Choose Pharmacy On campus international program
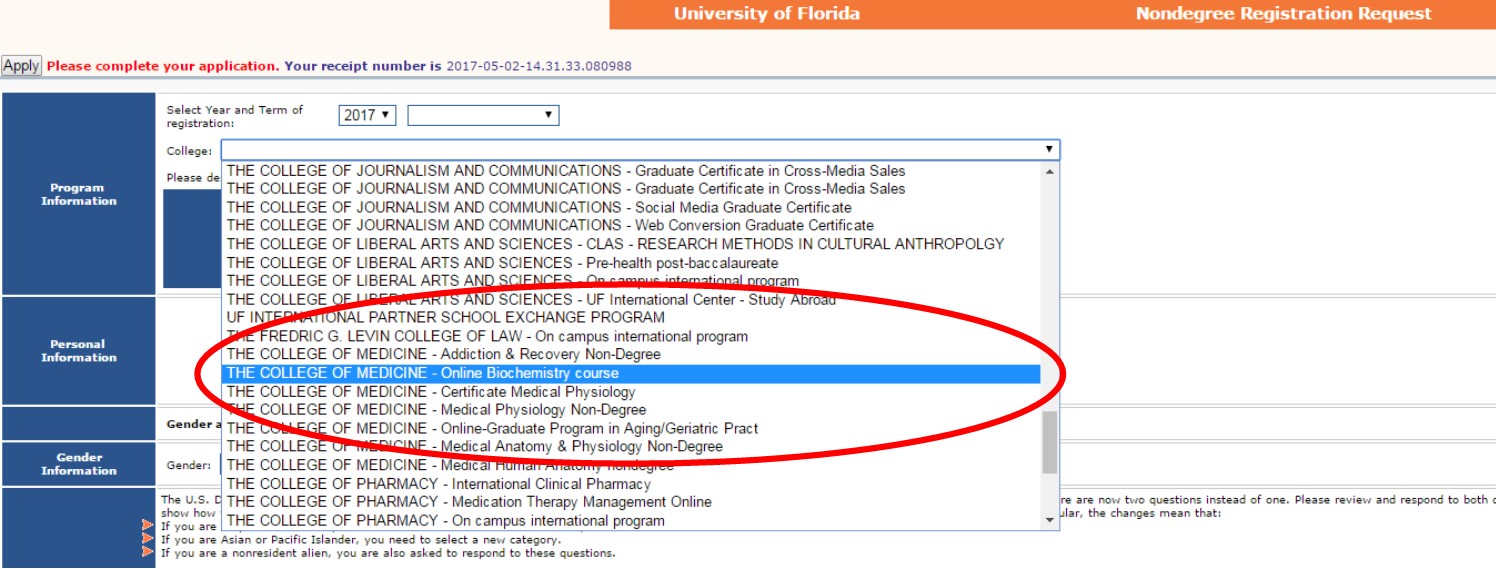Viewport: 1496px width, 569px height. pyautogui.click(x=631, y=520)
